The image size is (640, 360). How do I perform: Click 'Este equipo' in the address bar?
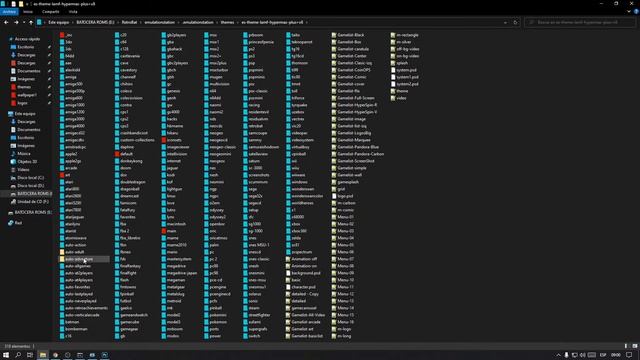tap(59, 22)
